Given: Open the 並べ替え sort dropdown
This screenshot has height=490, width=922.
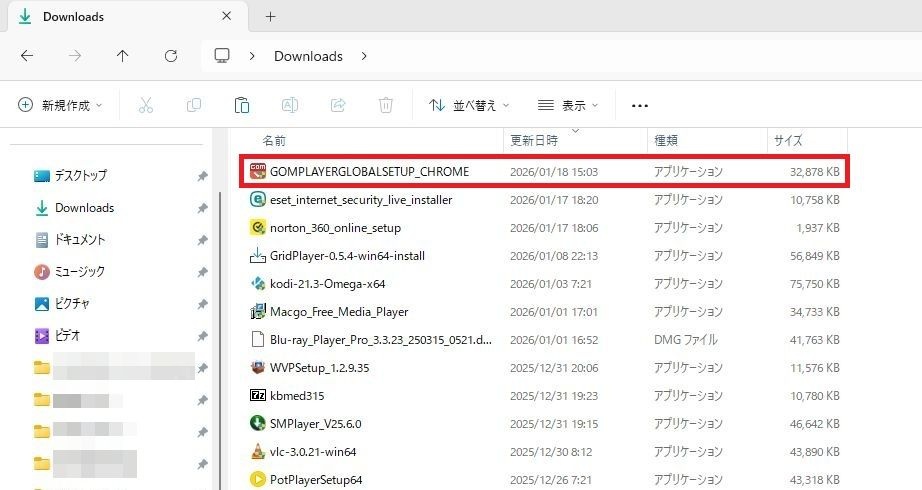Looking at the screenshot, I should (x=469, y=105).
